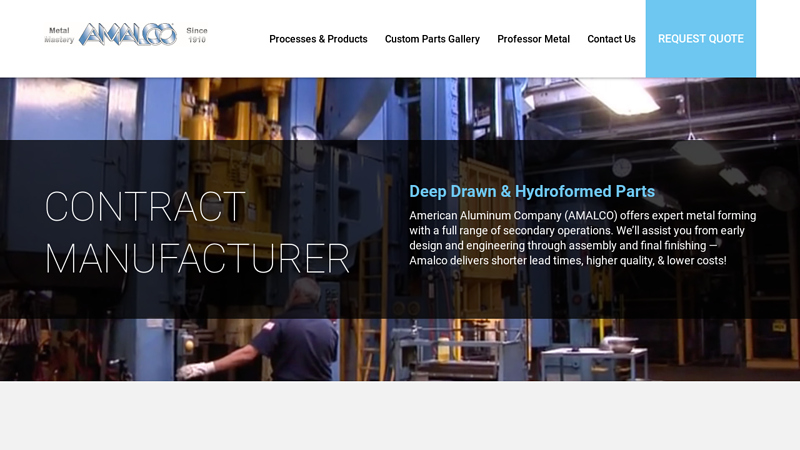800x450 pixels.
Task: Open Custom Parts Gallery page
Action: [432, 39]
